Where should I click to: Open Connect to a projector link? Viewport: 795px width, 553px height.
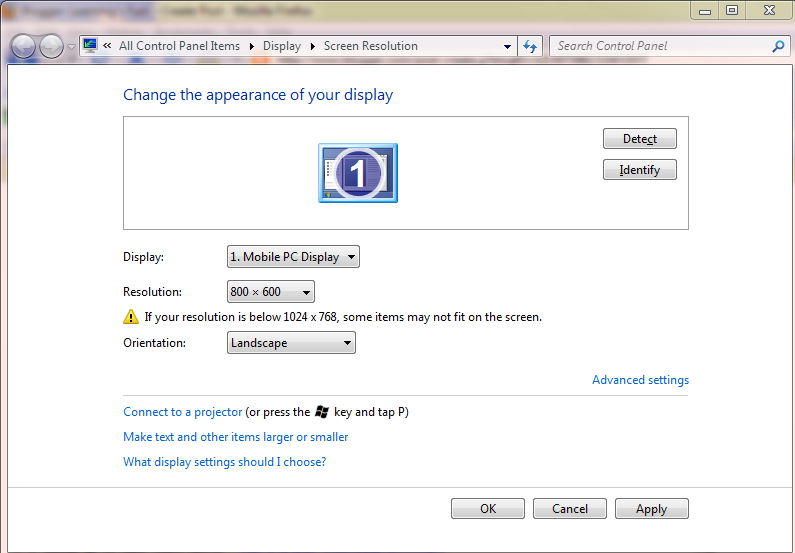click(183, 412)
